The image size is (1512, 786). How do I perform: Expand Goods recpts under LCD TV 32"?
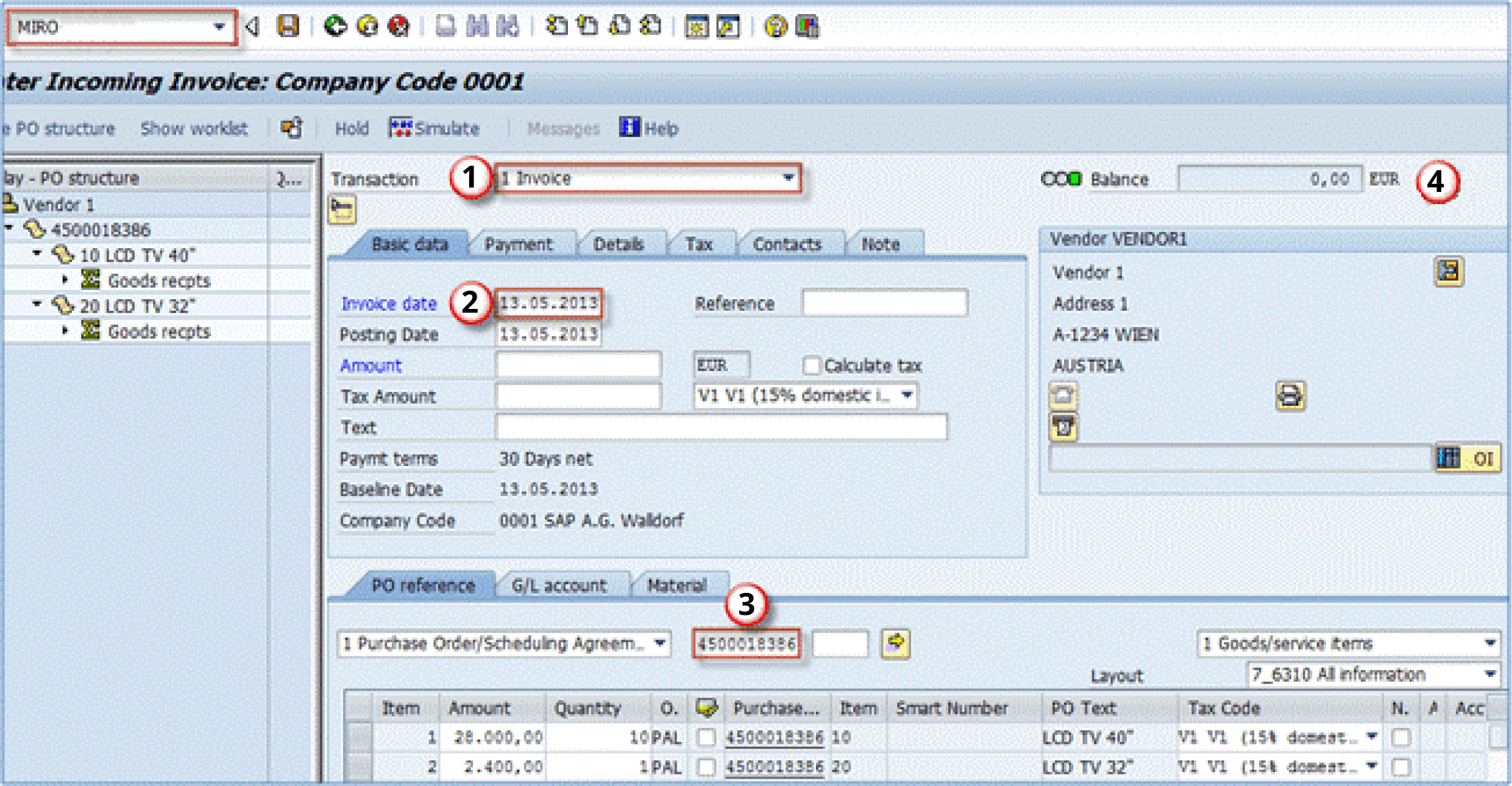point(65,330)
